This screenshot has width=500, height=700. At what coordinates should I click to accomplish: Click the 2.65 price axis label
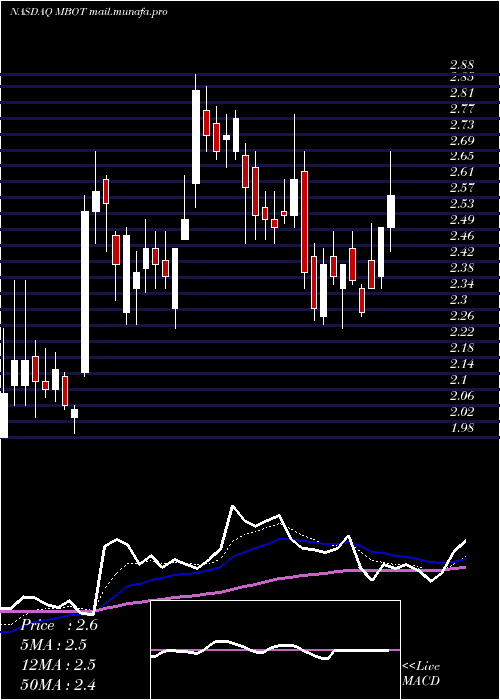click(462, 156)
